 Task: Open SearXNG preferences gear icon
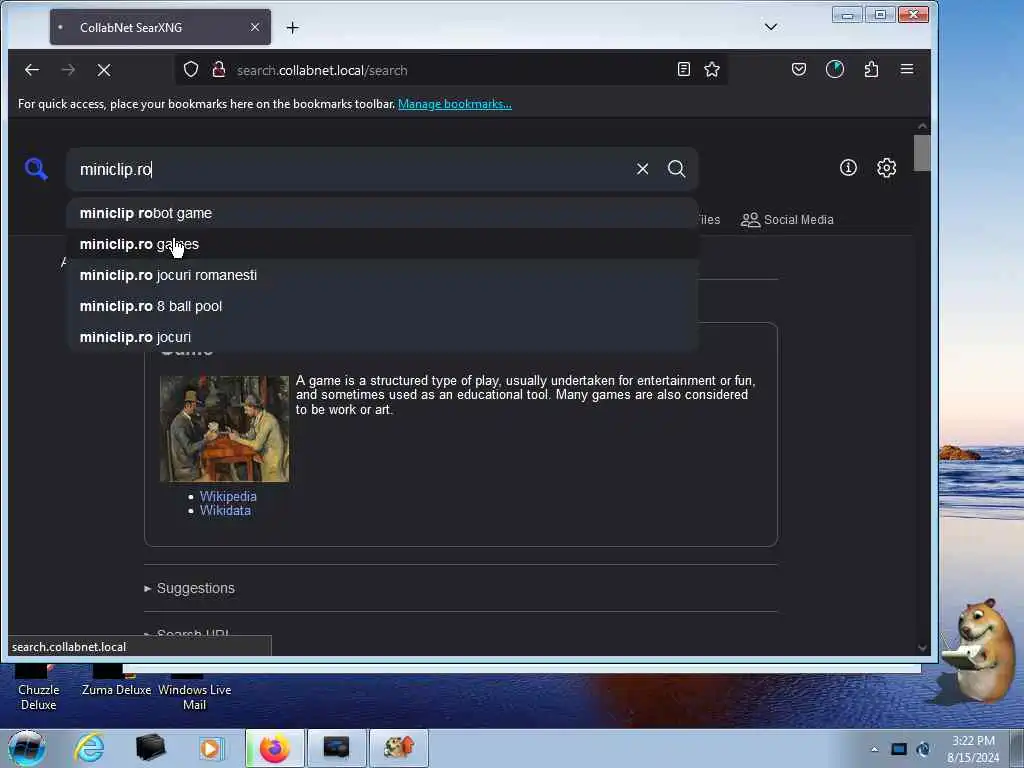[886, 168]
